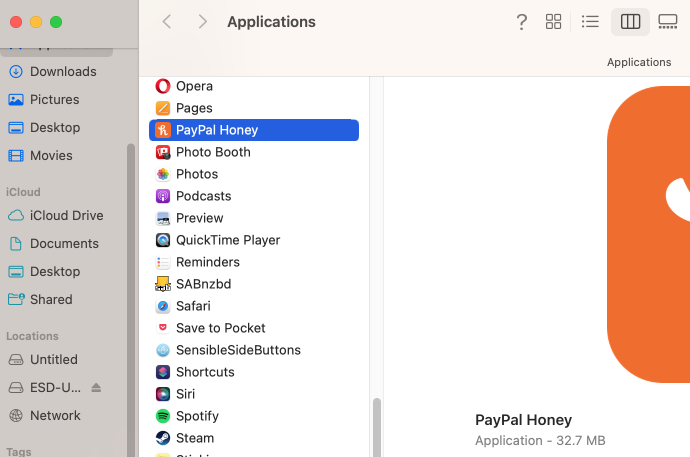Image resolution: width=690 pixels, height=457 pixels.
Task: Select the QuickTime Player app icon
Action: pyautogui.click(x=163, y=240)
